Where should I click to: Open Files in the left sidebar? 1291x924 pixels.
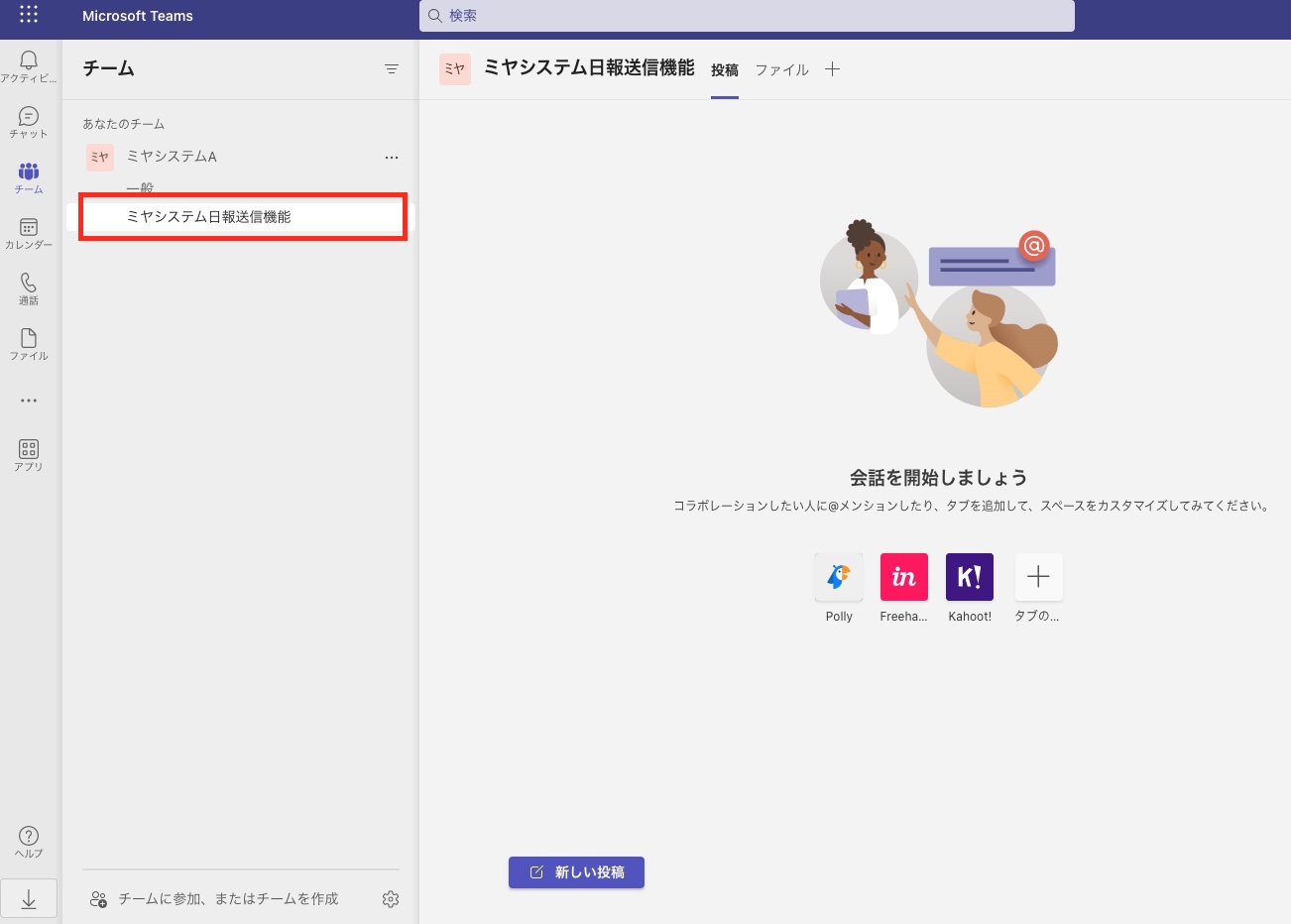pos(29,344)
